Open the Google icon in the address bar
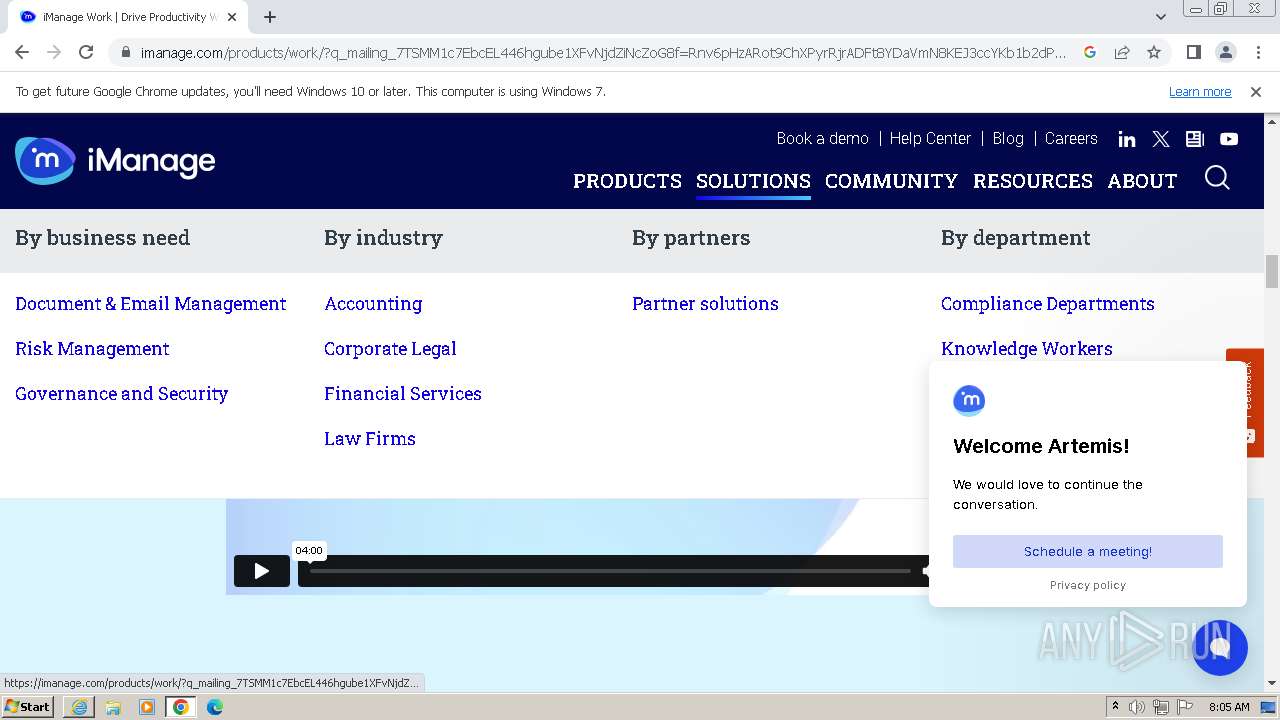This screenshot has height=720, width=1280. pos(1090,52)
